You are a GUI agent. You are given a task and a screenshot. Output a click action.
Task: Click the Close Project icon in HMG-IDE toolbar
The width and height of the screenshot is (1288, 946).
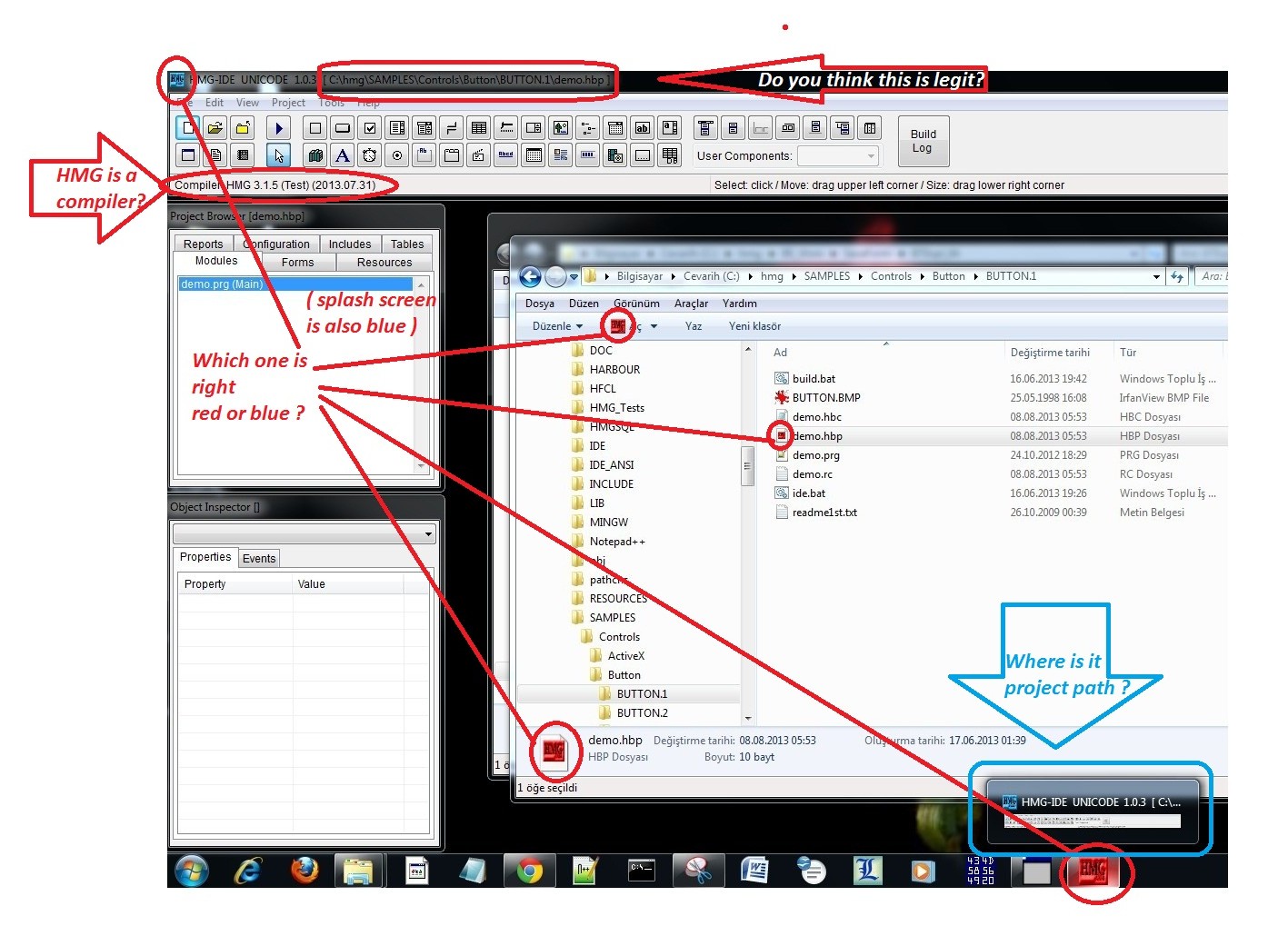[243, 128]
